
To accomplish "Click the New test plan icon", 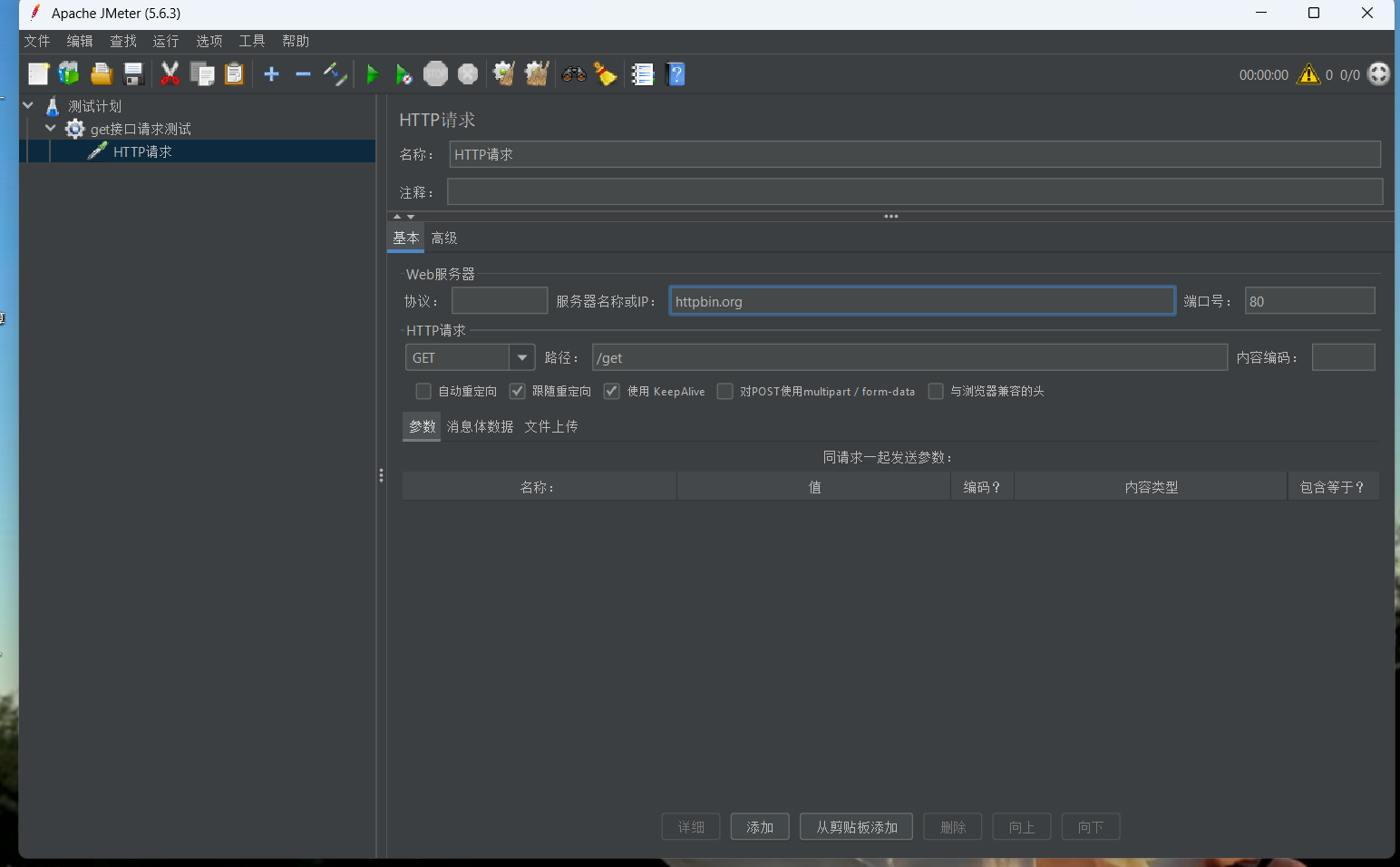I will click(38, 74).
